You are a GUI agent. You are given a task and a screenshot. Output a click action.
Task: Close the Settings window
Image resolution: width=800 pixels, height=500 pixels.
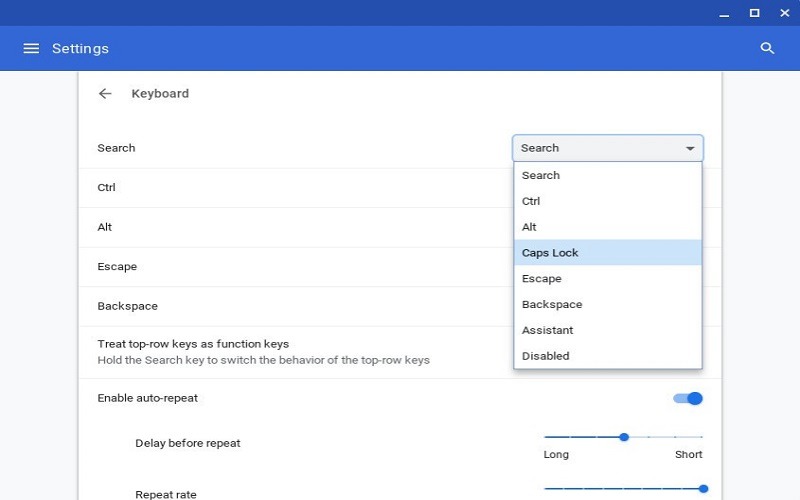(785, 13)
